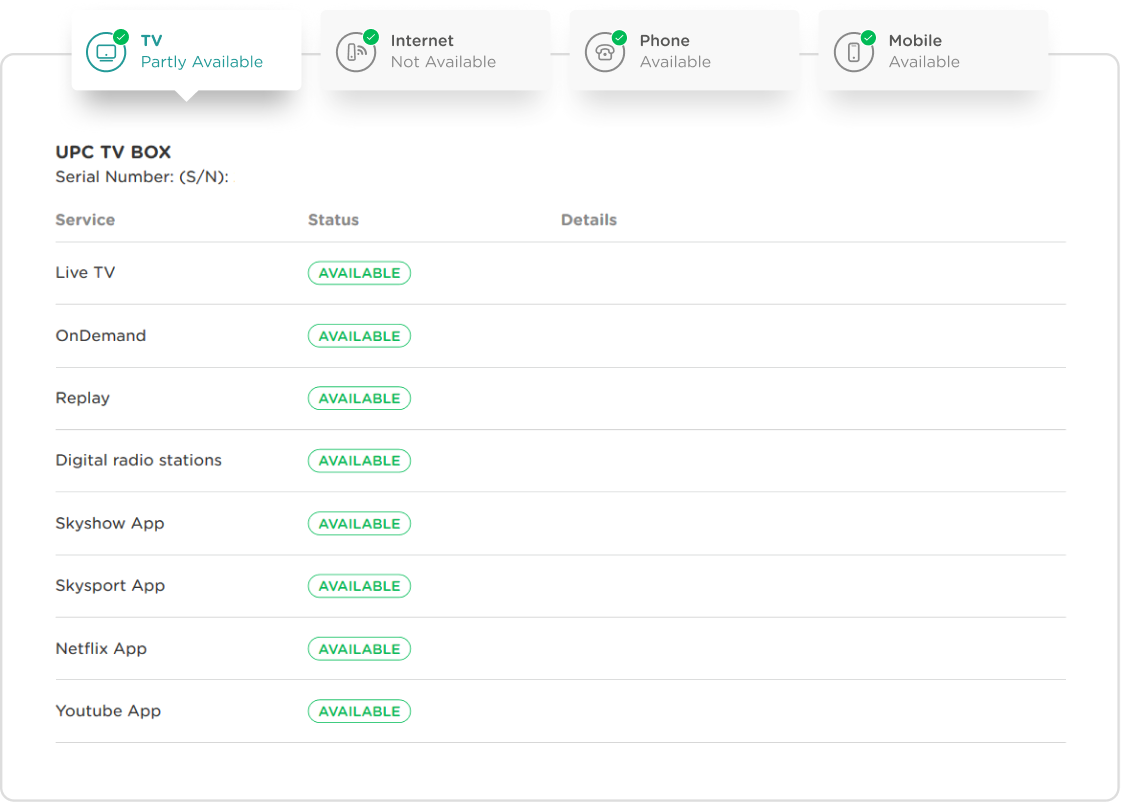
Task: Click the AVAILABLE badge for Skysport App
Action: (359, 586)
